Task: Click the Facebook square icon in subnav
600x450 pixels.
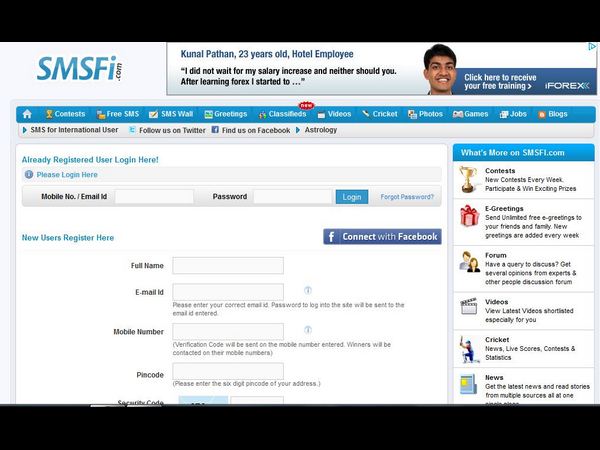Action: point(215,130)
